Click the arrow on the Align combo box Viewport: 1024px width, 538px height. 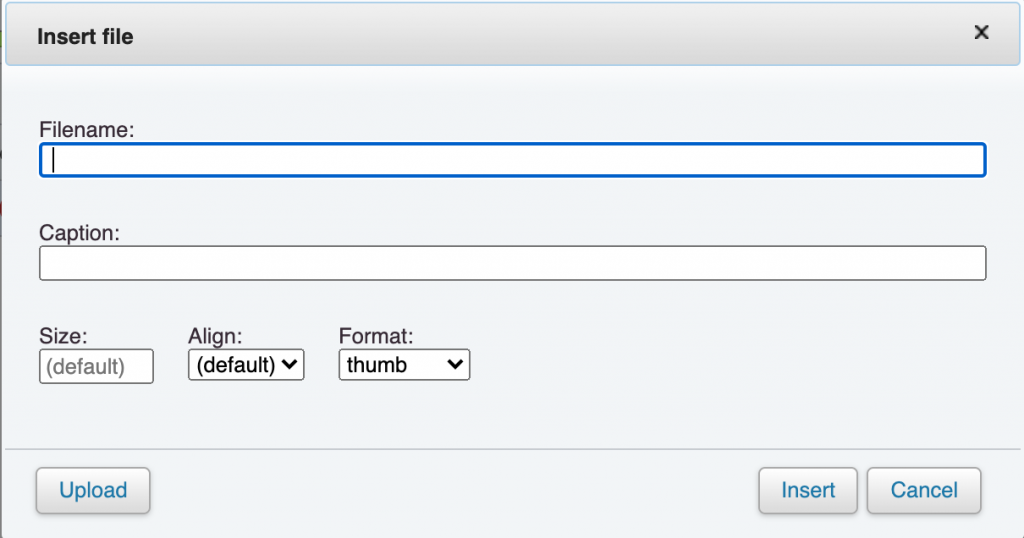291,365
